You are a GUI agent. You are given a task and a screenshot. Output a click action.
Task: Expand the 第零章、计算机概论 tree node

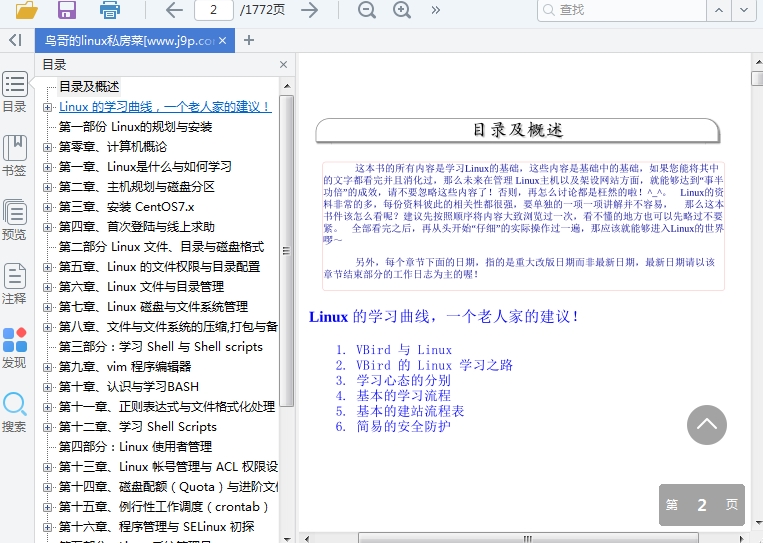point(47,147)
